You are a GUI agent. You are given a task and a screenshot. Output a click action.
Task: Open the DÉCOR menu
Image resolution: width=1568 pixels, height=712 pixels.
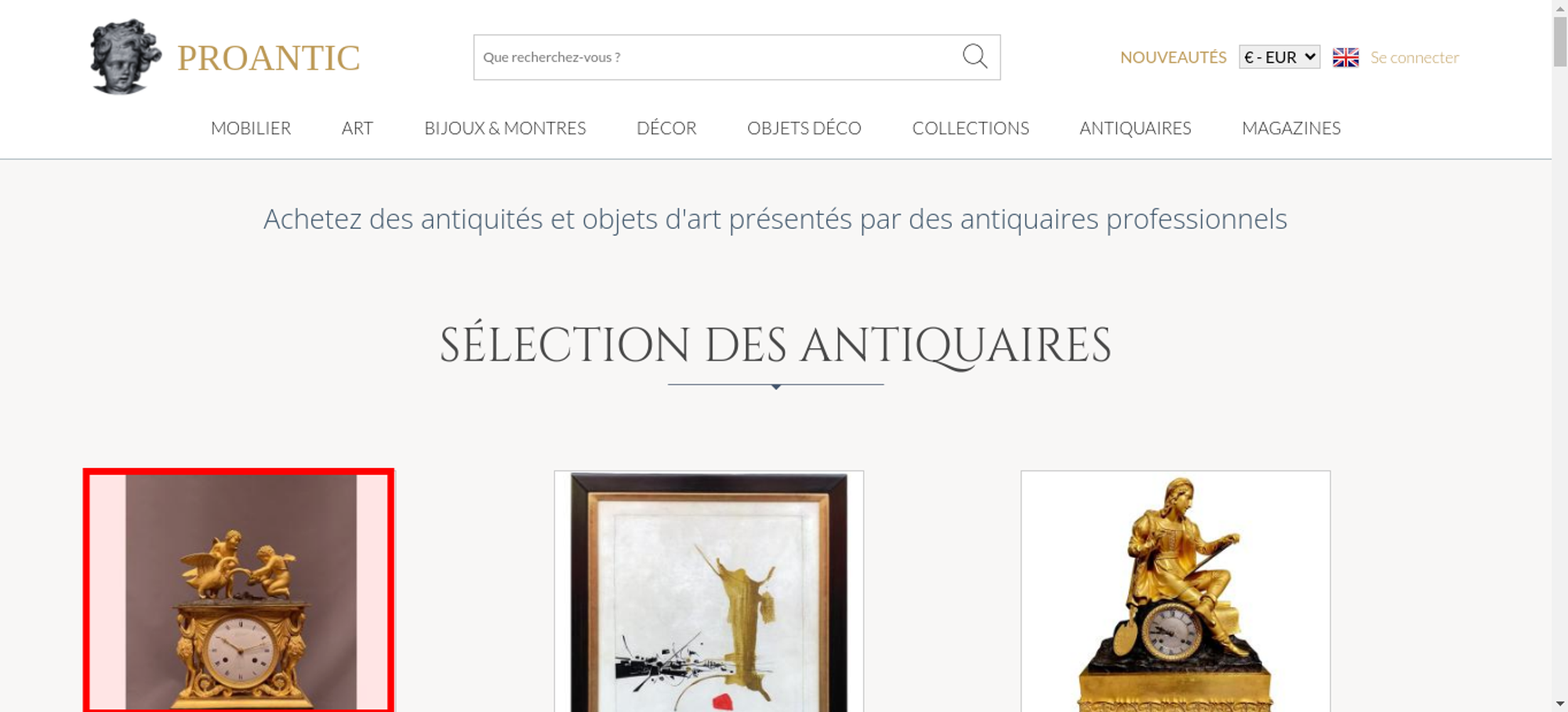coord(666,128)
